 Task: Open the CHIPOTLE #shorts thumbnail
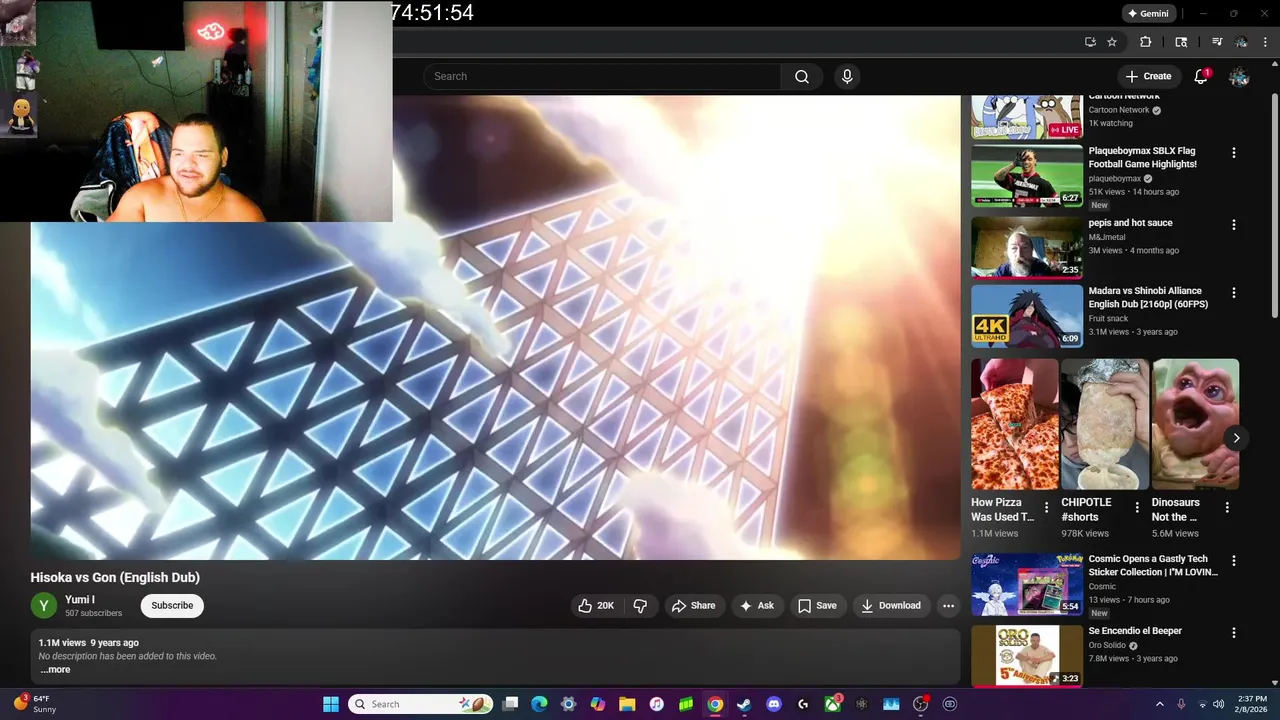(1105, 424)
